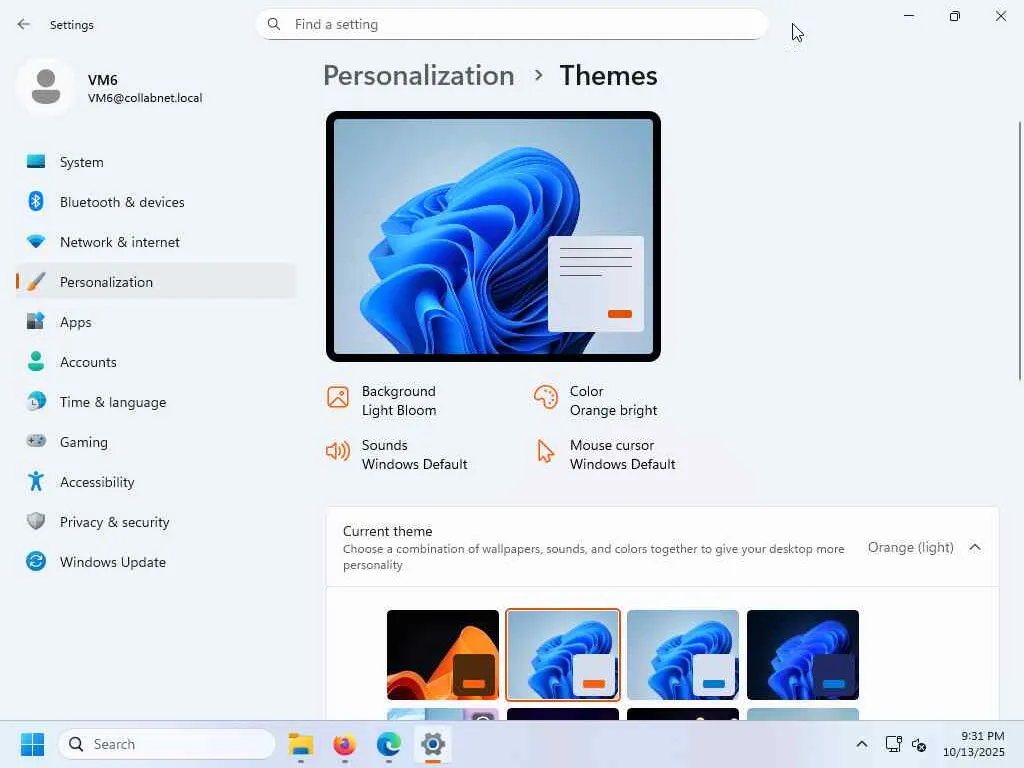
Task: Select the blue light bloom theme thumbnail
Action: coord(683,655)
